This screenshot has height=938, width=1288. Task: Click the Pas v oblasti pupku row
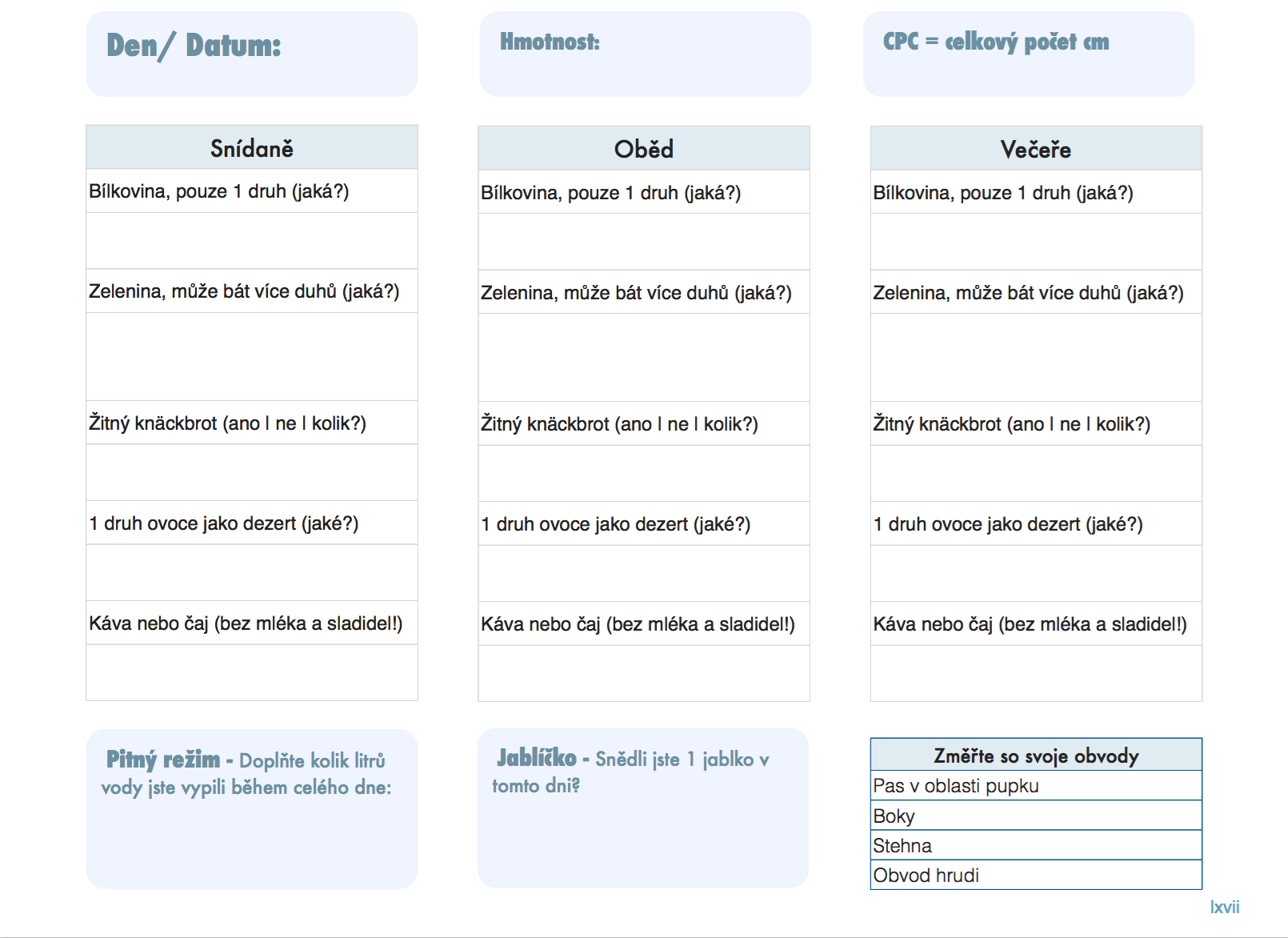(x=1036, y=786)
